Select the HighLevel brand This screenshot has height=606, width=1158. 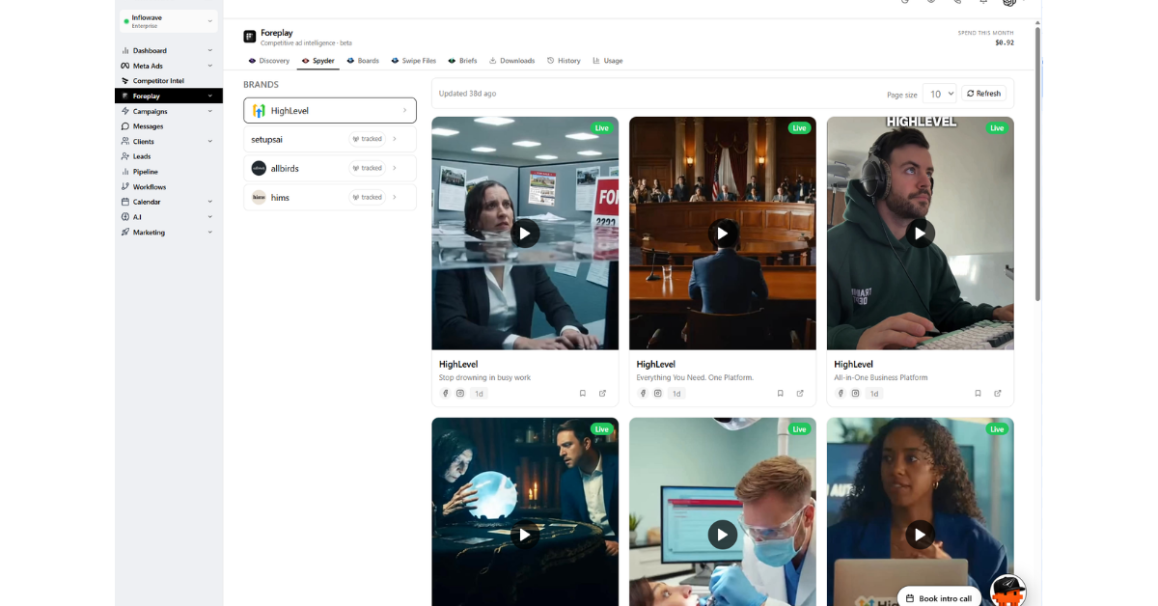(x=329, y=111)
